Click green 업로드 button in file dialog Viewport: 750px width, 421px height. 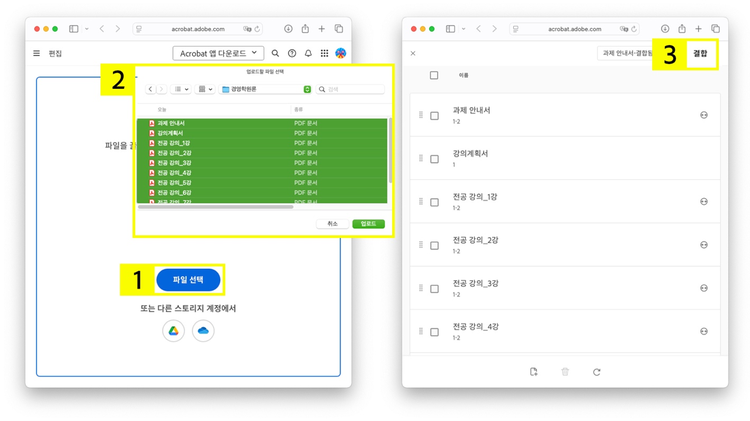click(368, 224)
